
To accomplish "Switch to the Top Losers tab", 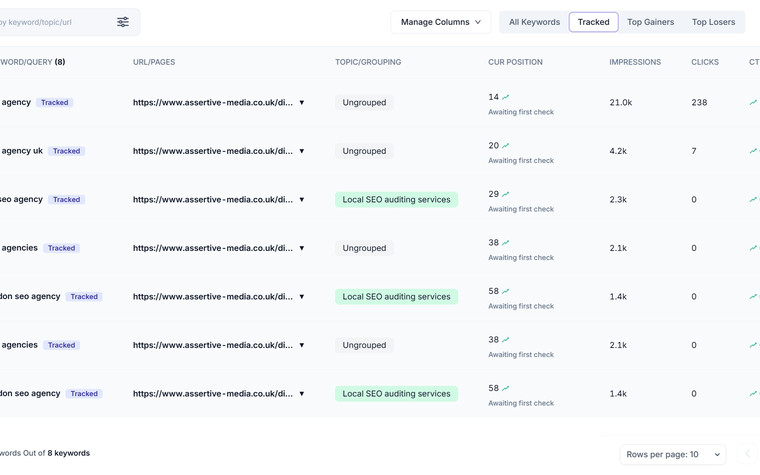I will [713, 22].
